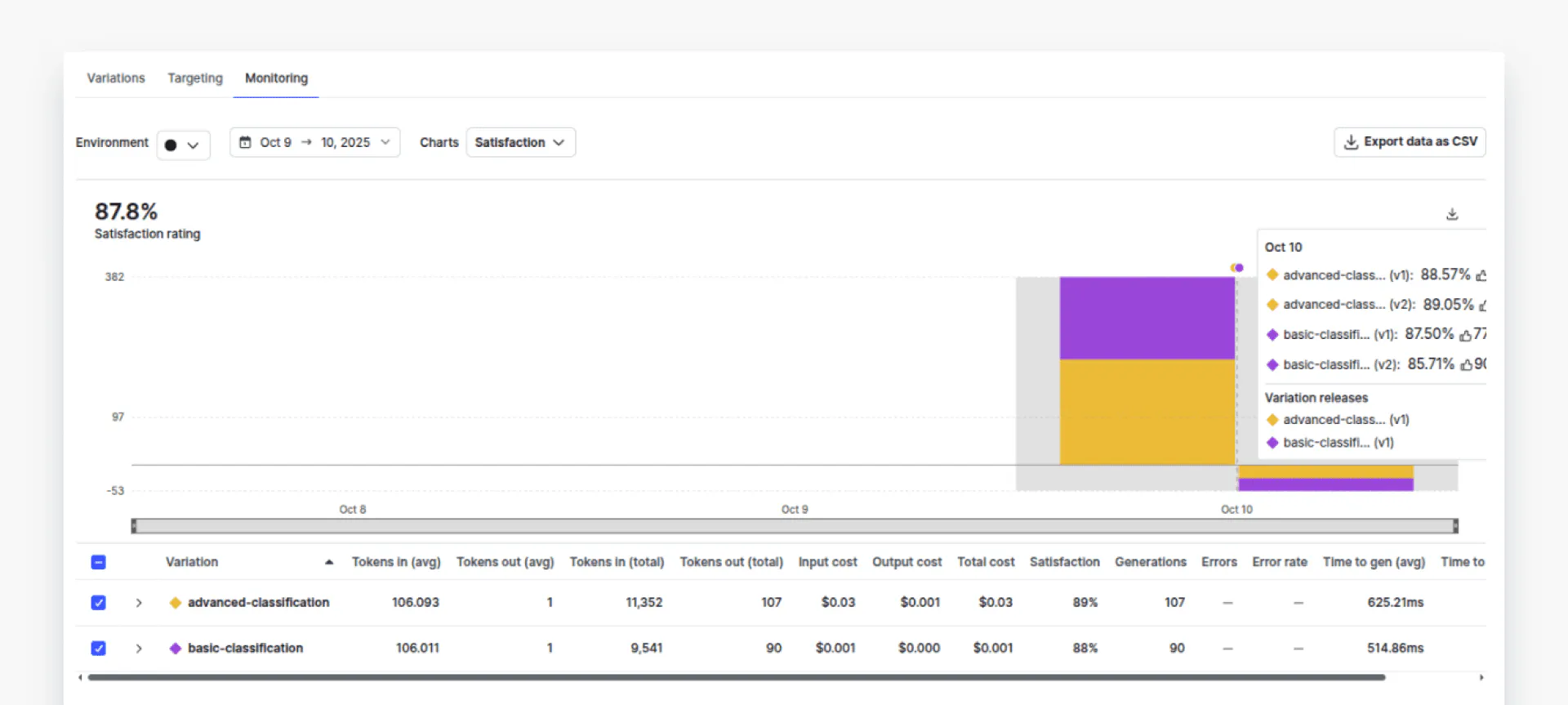Image resolution: width=1568 pixels, height=705 pixels.
Task: Click the variation release marker above chart
Action: pos(1237,268)
